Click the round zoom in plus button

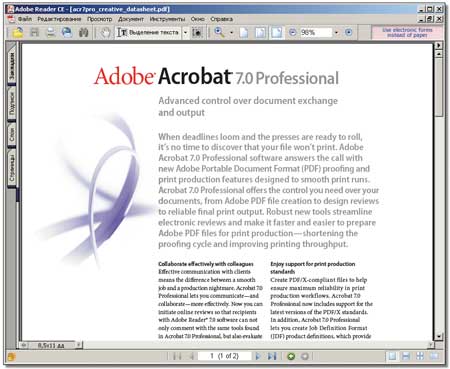tap(348, 32)
